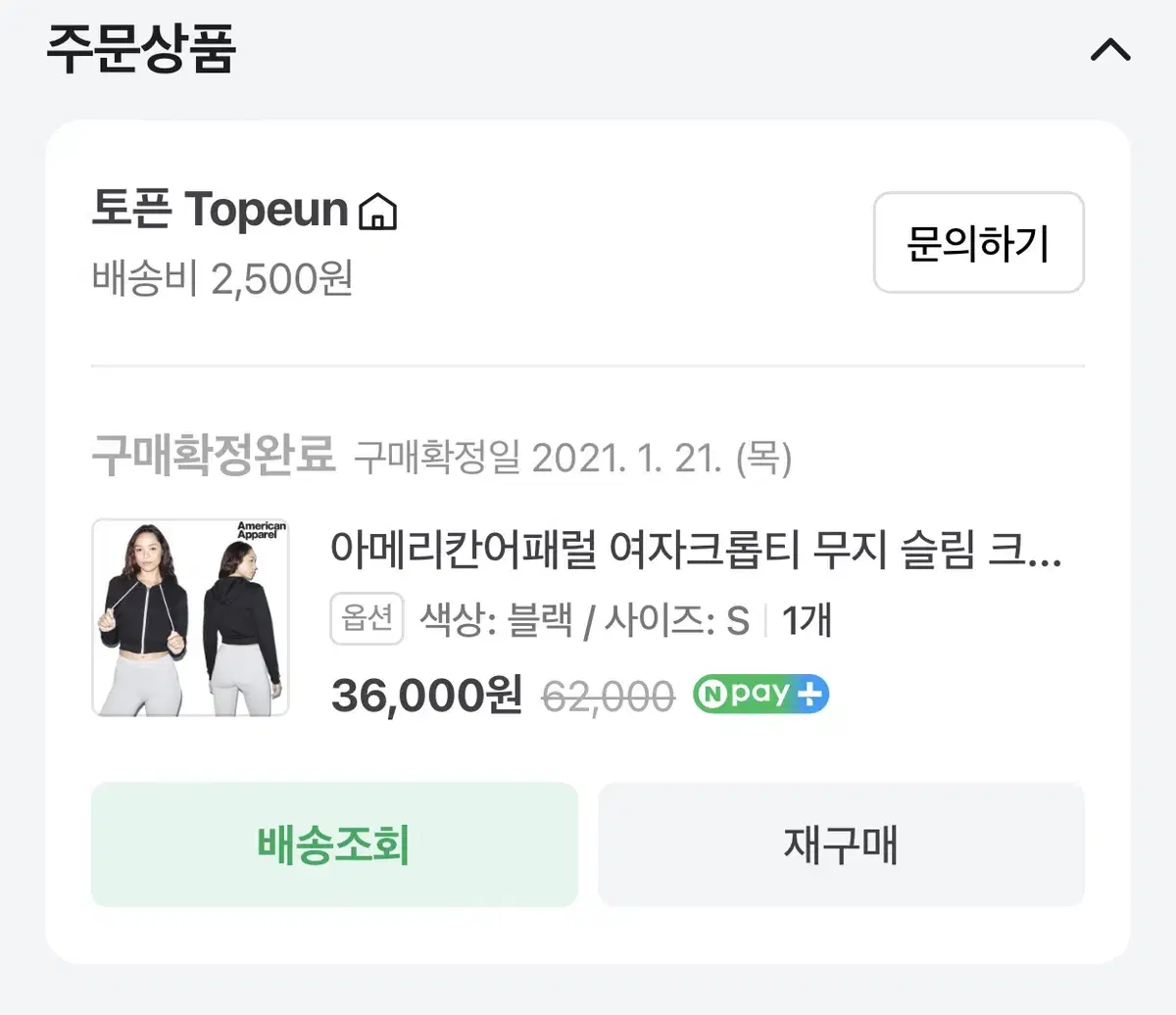Open the black crop hoodie product thumbnail
This screenshot has width=1176, height=1015.
coord(190,617)
